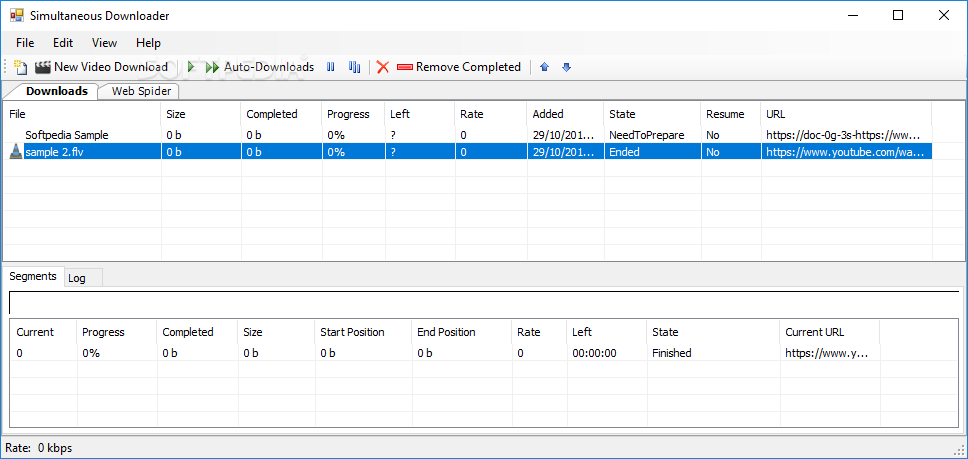Click the VLC cone icon next to sample 2.flv
The image size is (968, 459).
pyautogui.click(x=16, y=152)
